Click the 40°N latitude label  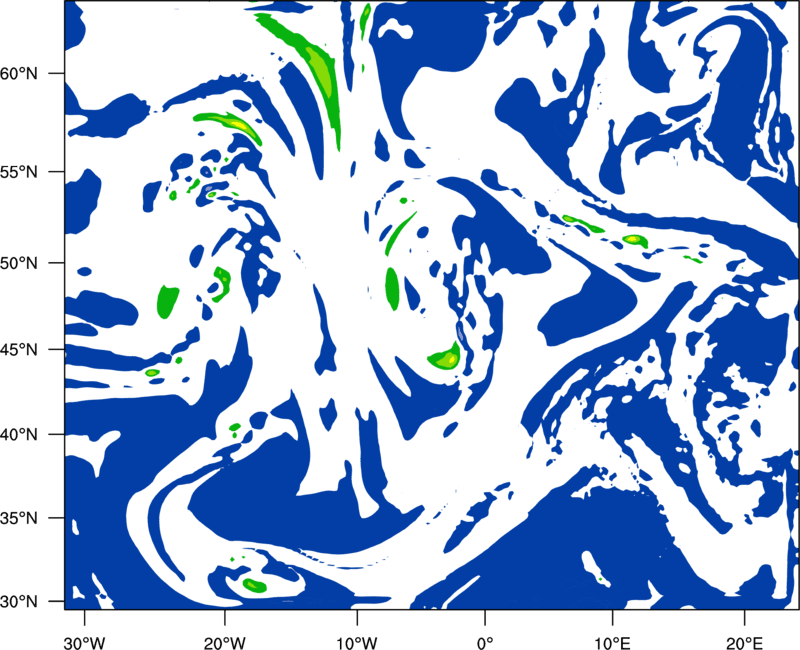pos(19,435)
